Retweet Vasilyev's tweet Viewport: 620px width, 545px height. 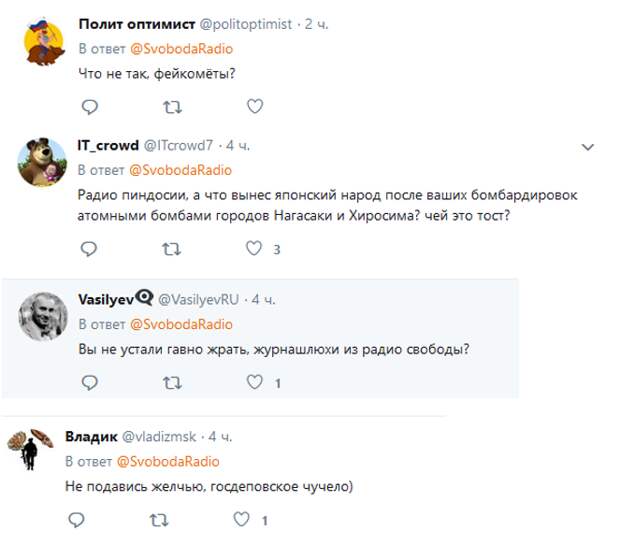pyautogui.click(x=172, y=382)
